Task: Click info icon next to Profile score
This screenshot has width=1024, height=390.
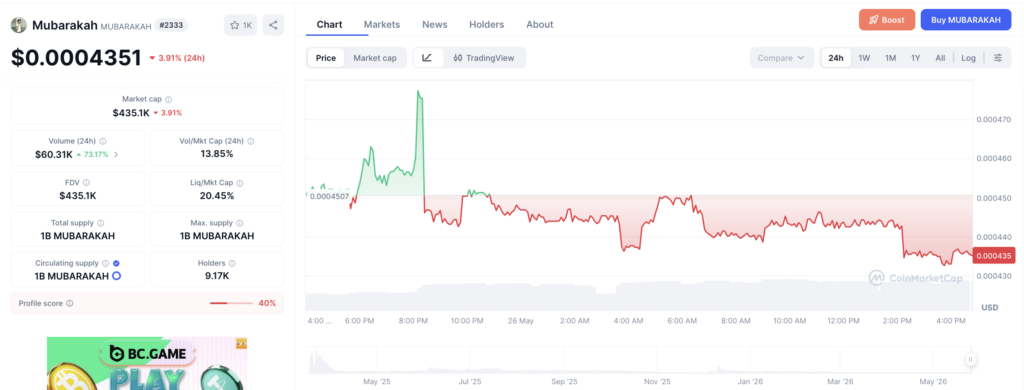Action: (x=70, y=303)
